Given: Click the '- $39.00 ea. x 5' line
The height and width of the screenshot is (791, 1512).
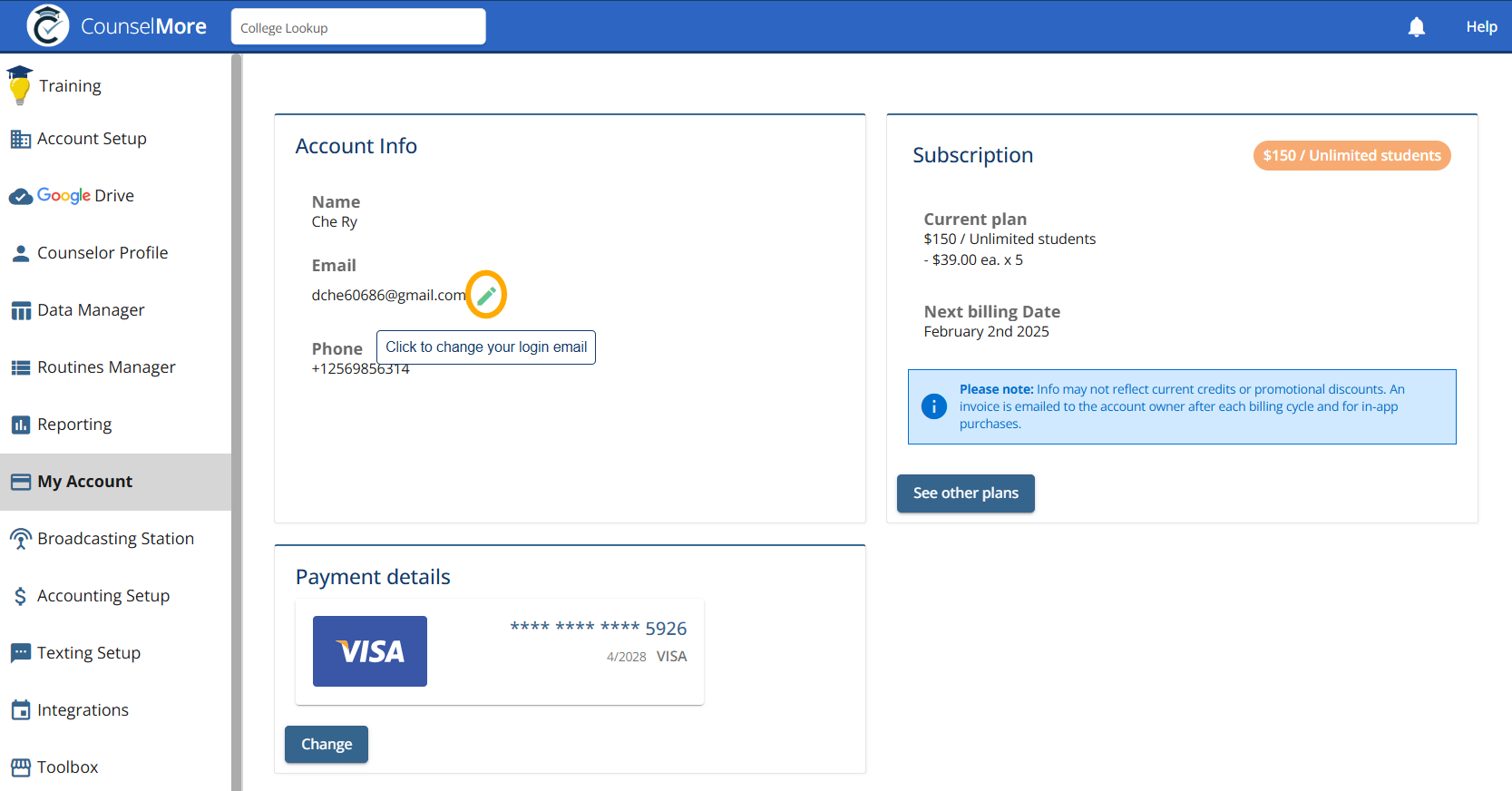Looking at the screenshot, I should (x=973, y=260).
